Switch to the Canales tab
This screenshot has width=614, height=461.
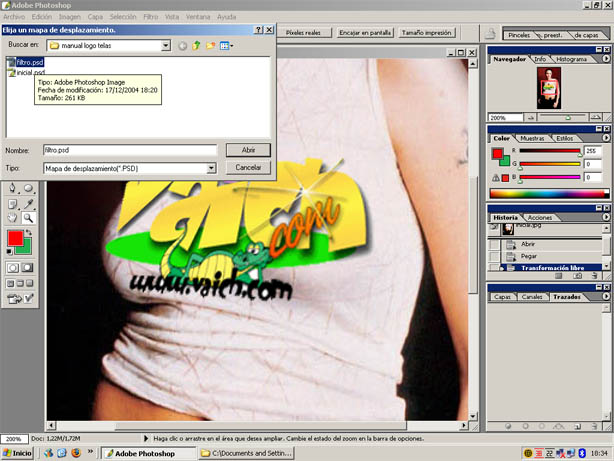(533, 297)
